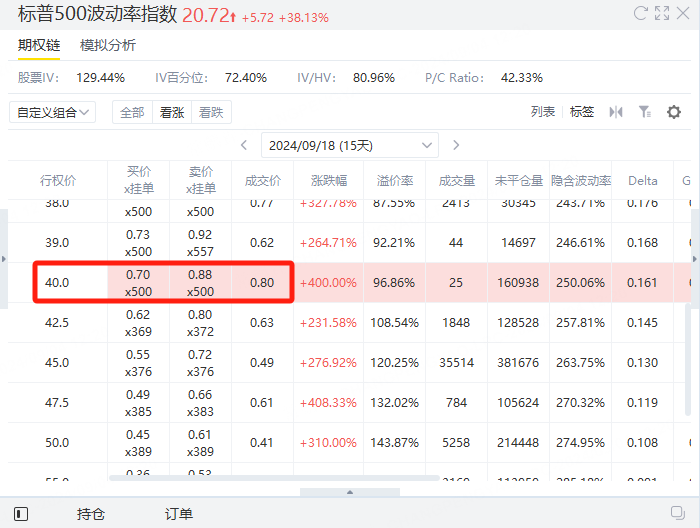Select the 看跌 put filter
This screenshot has height=528, width=700.
(211, 112)
